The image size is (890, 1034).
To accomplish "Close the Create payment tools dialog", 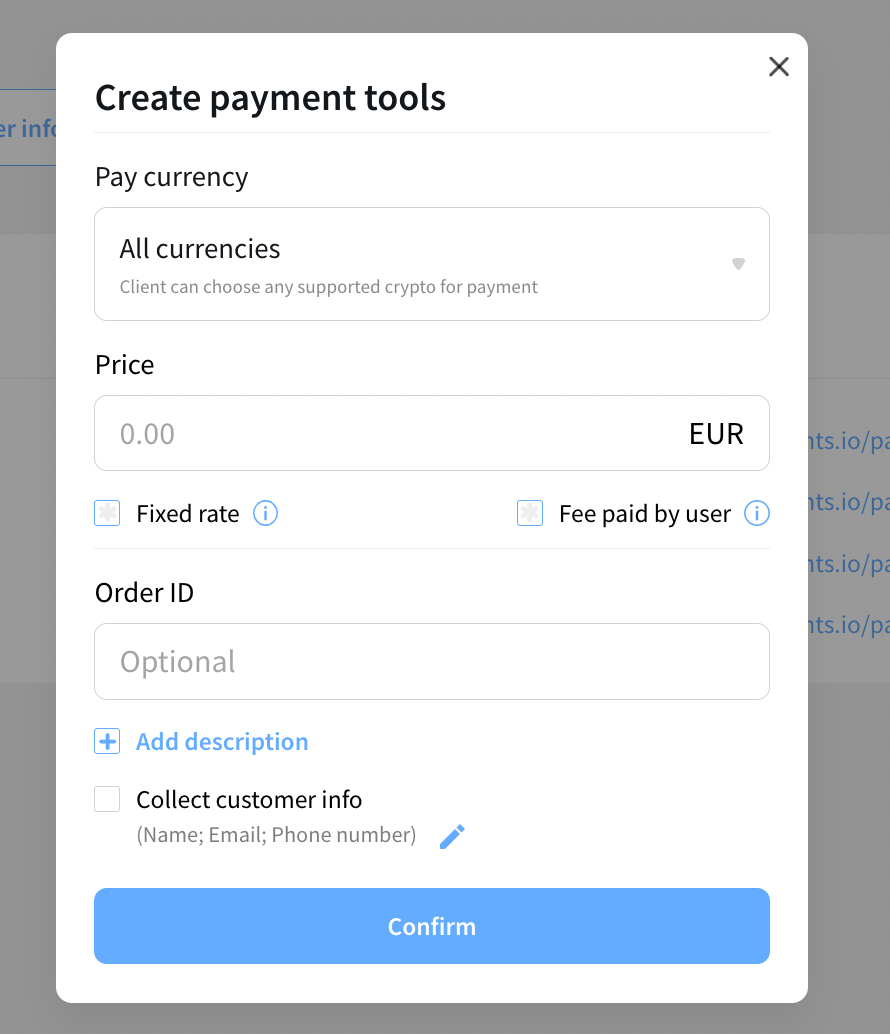I will pos(778,67).
